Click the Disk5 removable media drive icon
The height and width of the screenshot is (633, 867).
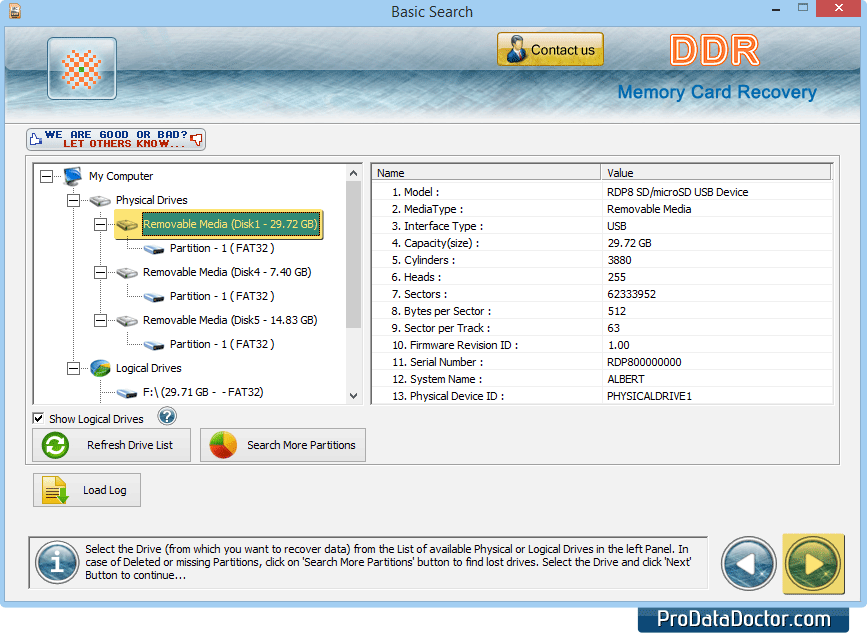127,321
